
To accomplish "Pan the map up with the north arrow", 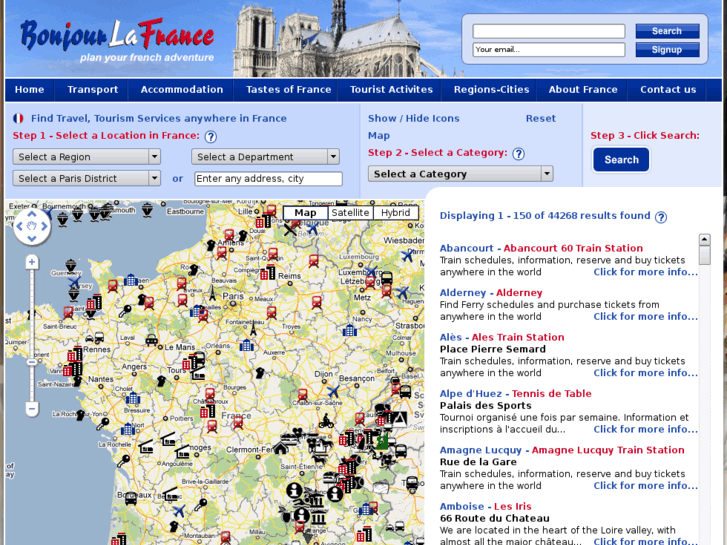I will 32,214.
